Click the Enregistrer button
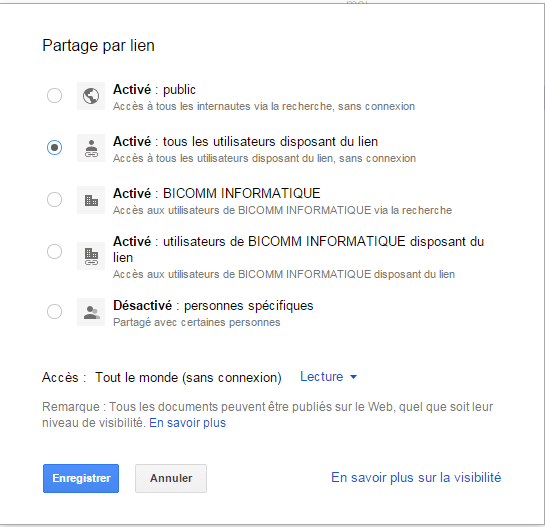This screenshot has height=527, width=545. click(81, 478)
